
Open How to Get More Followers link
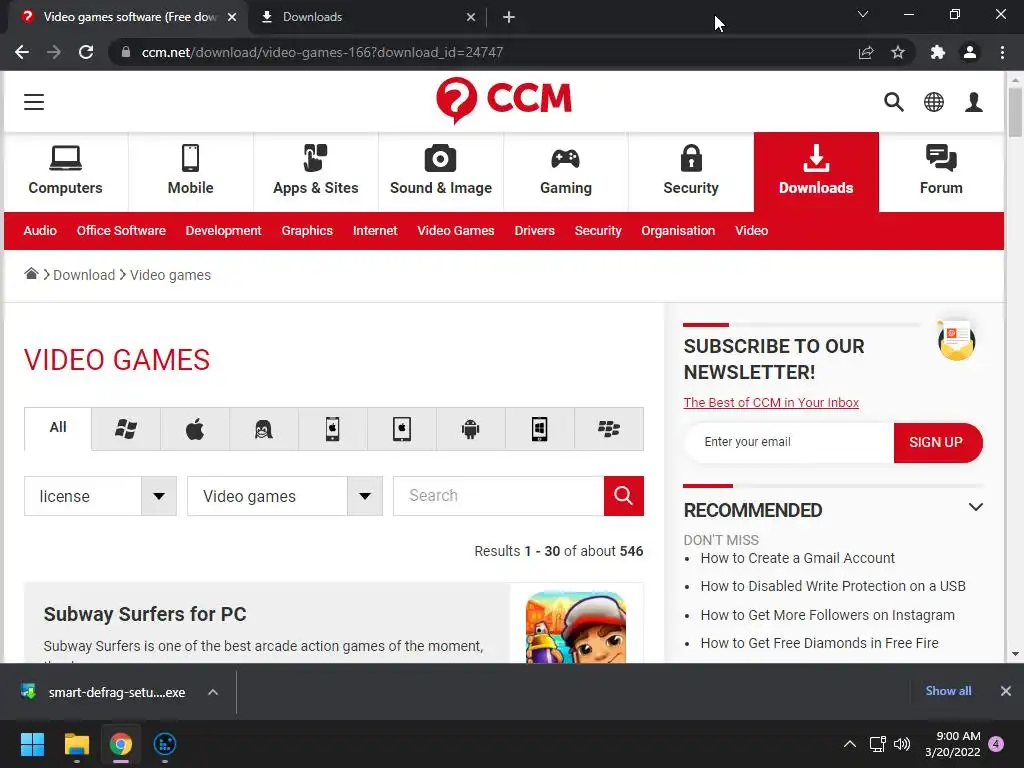point(827,615)
